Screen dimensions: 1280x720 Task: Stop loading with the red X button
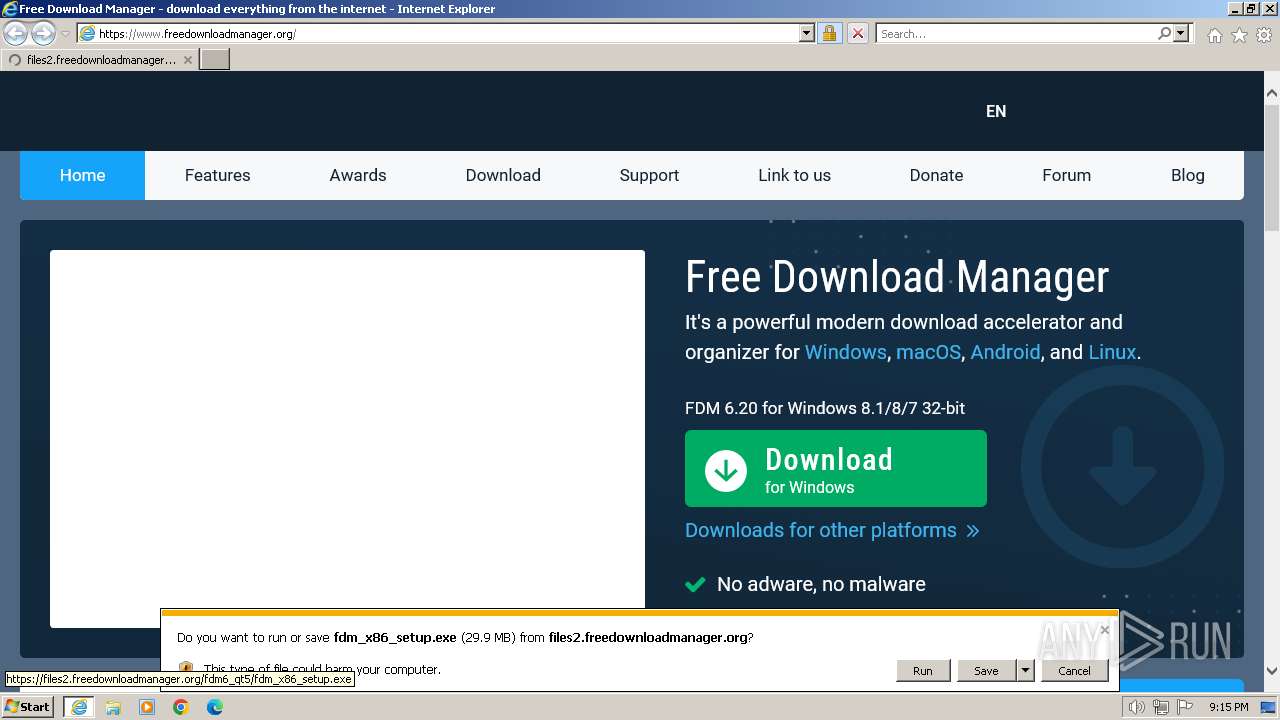pyautogui.click(x=857, y=33)
